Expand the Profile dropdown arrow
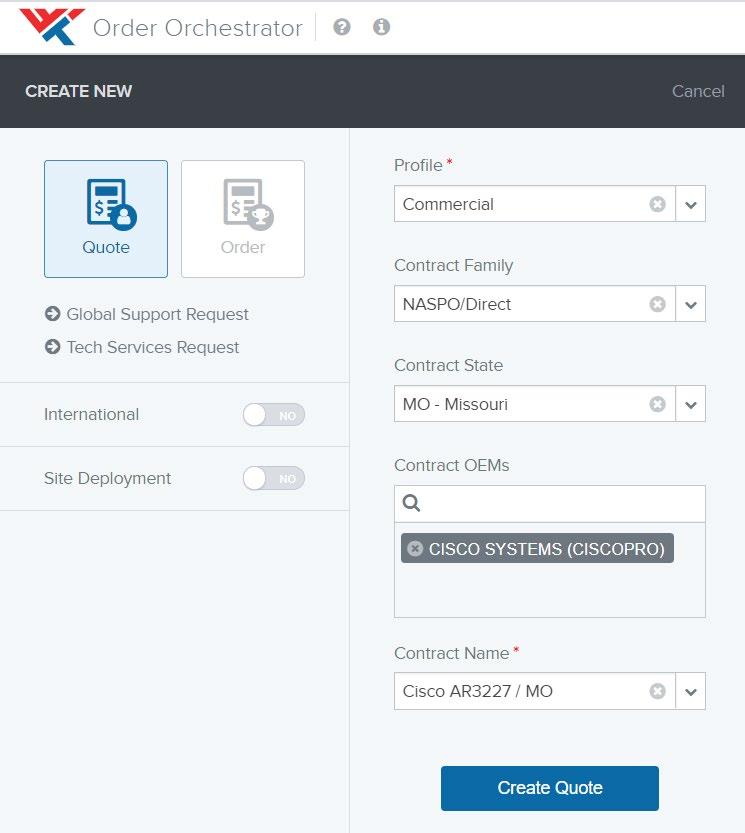This screenshot has height=833, width=745. pos(690,204)
